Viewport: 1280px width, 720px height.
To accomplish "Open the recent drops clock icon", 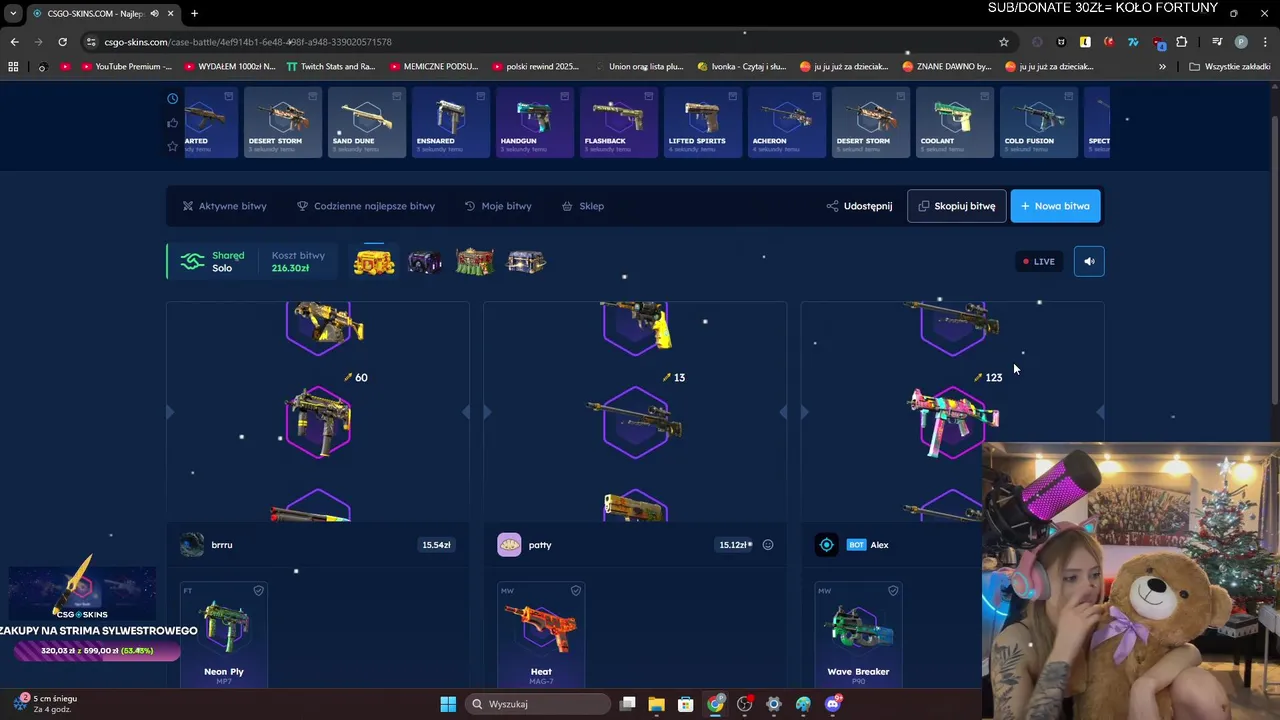I will pyautogui.click(x=172, y=98).
